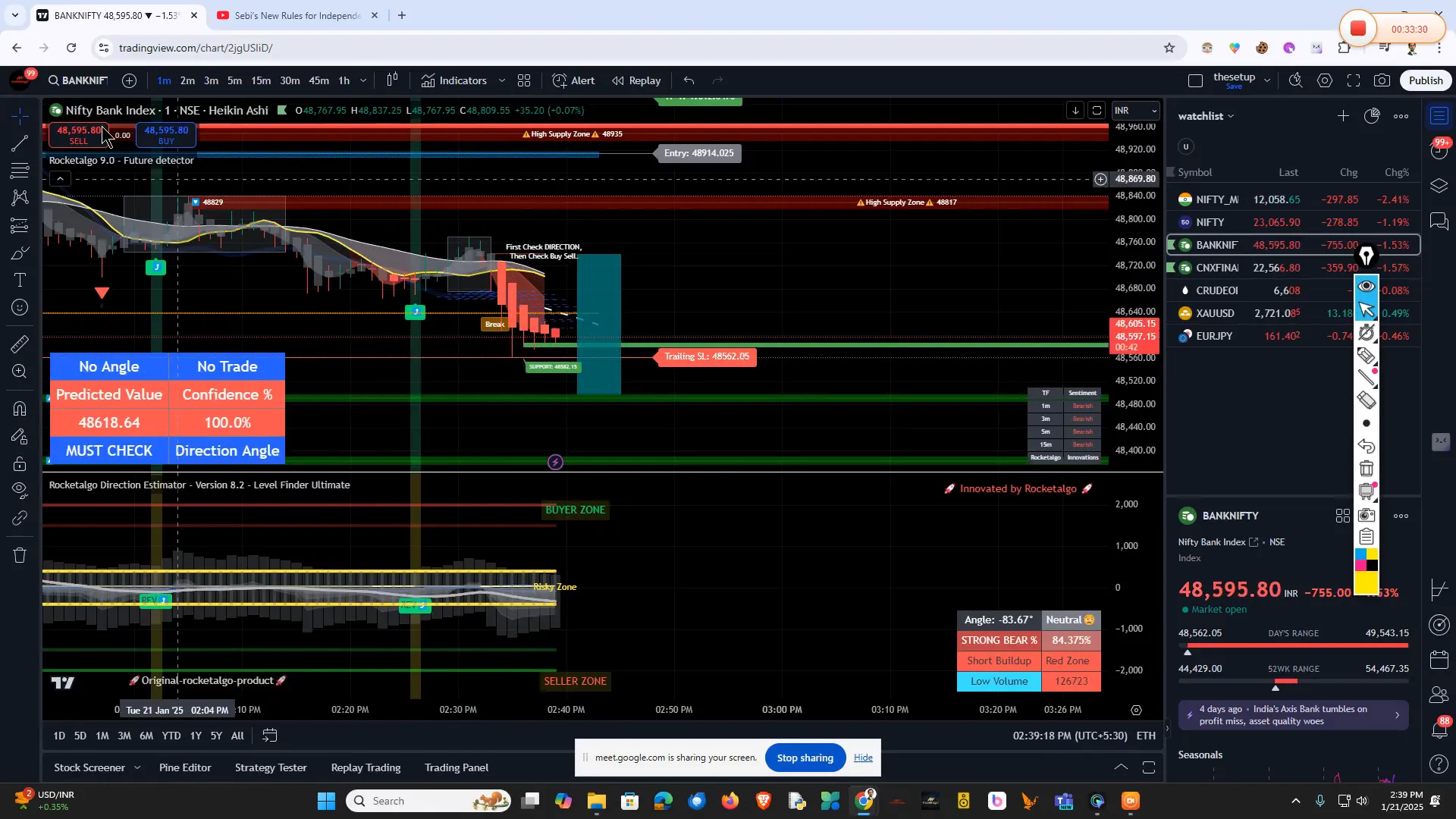The width and height of the screenshot is (1456, 819).
Task: Open the go to date calendar
Action: click(x=270, y=736)
